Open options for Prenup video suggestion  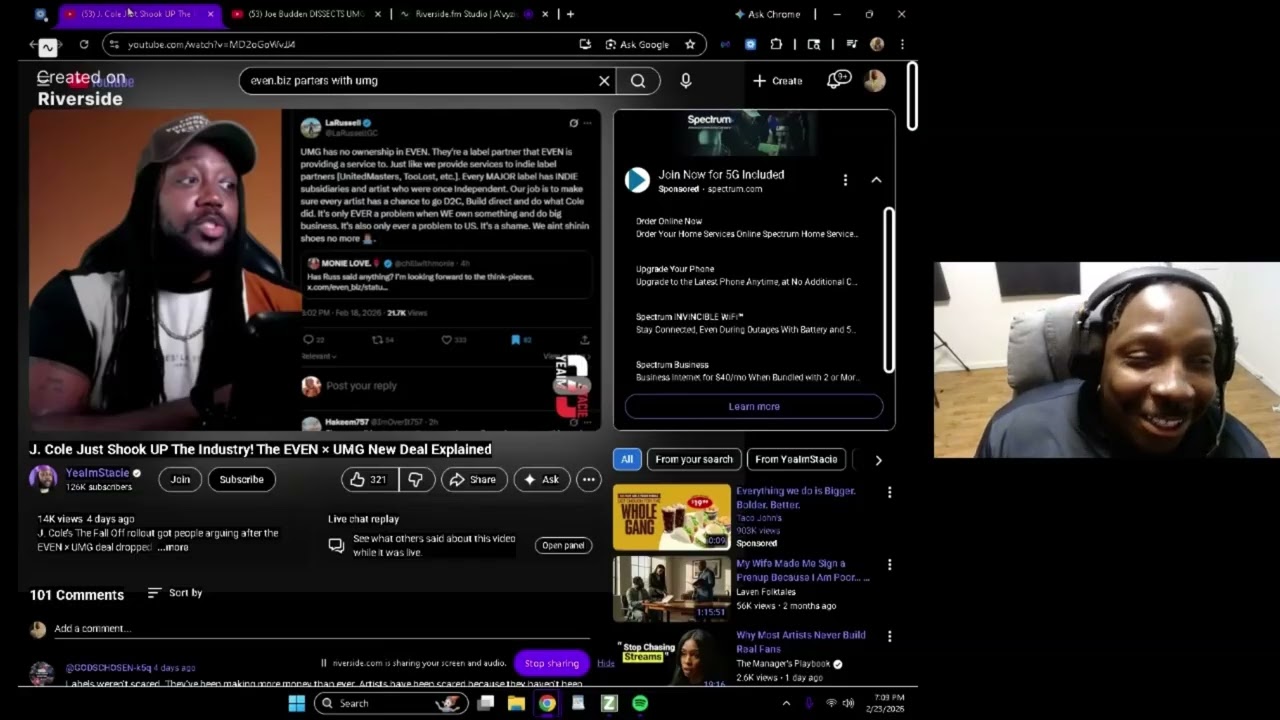point(889,565)
